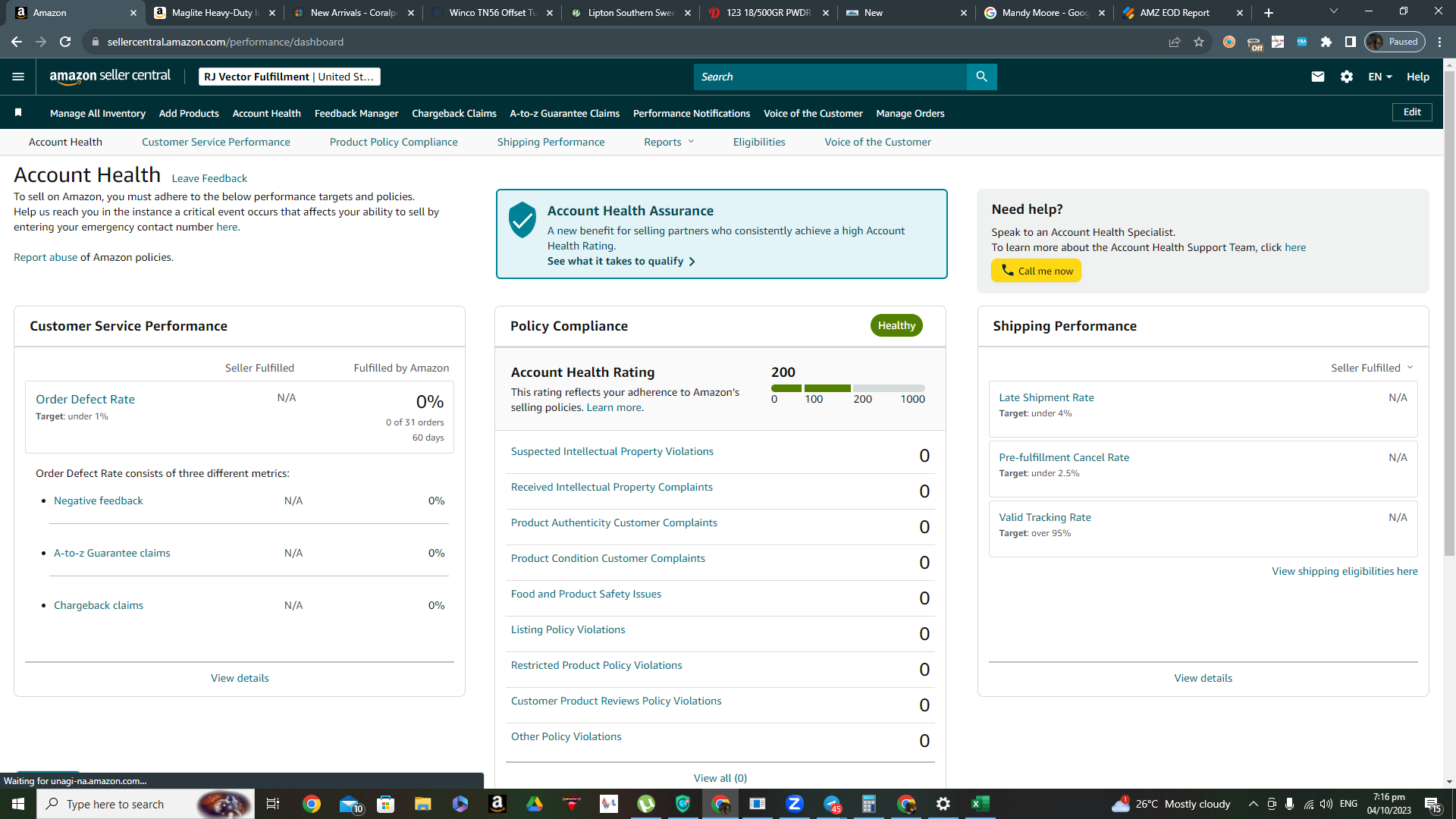Expand the browser tab search chevron
This screenshot has width=1456, height=819.
(1334, 11)
